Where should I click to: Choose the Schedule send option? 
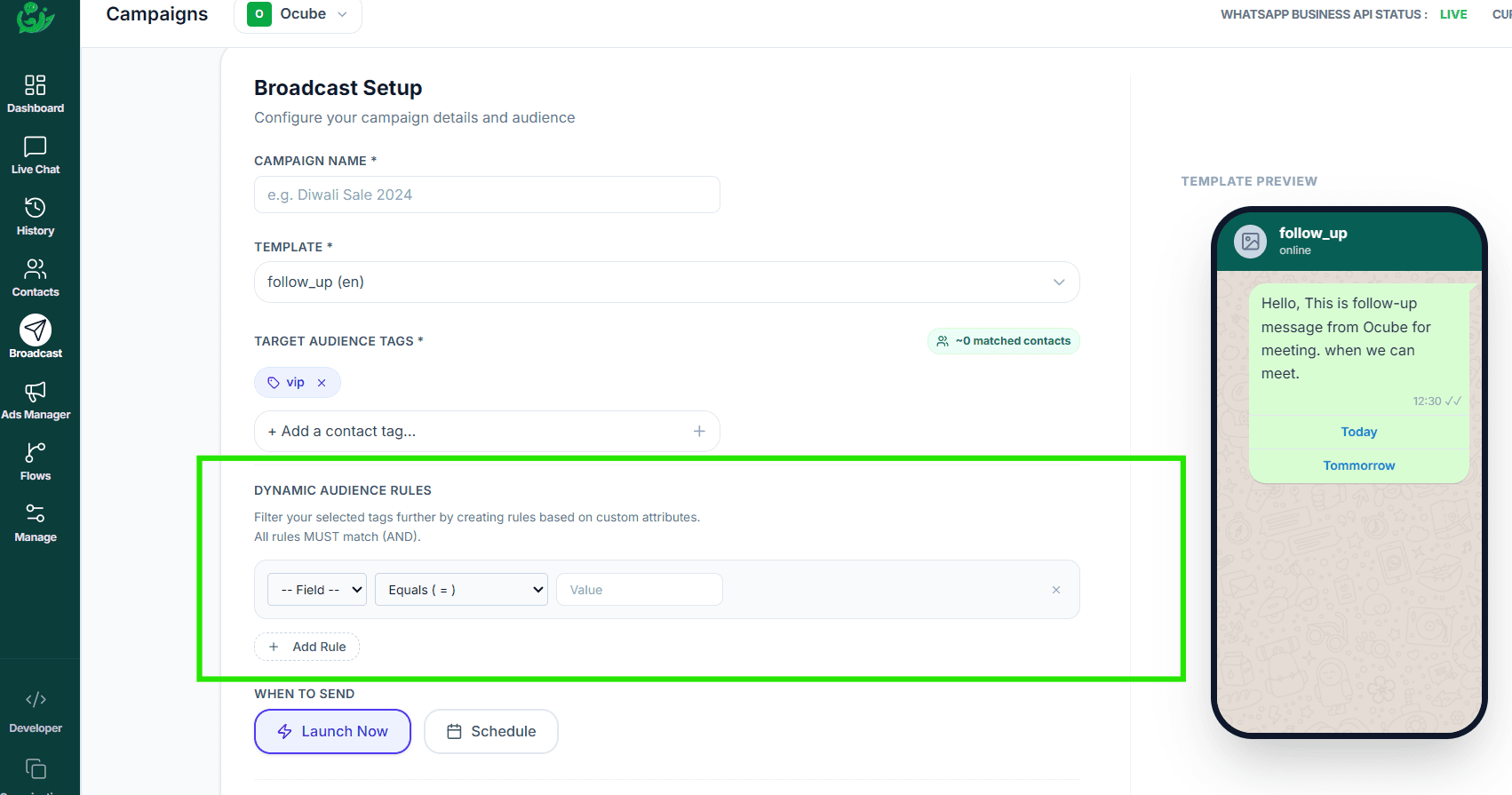click(491, 731)
